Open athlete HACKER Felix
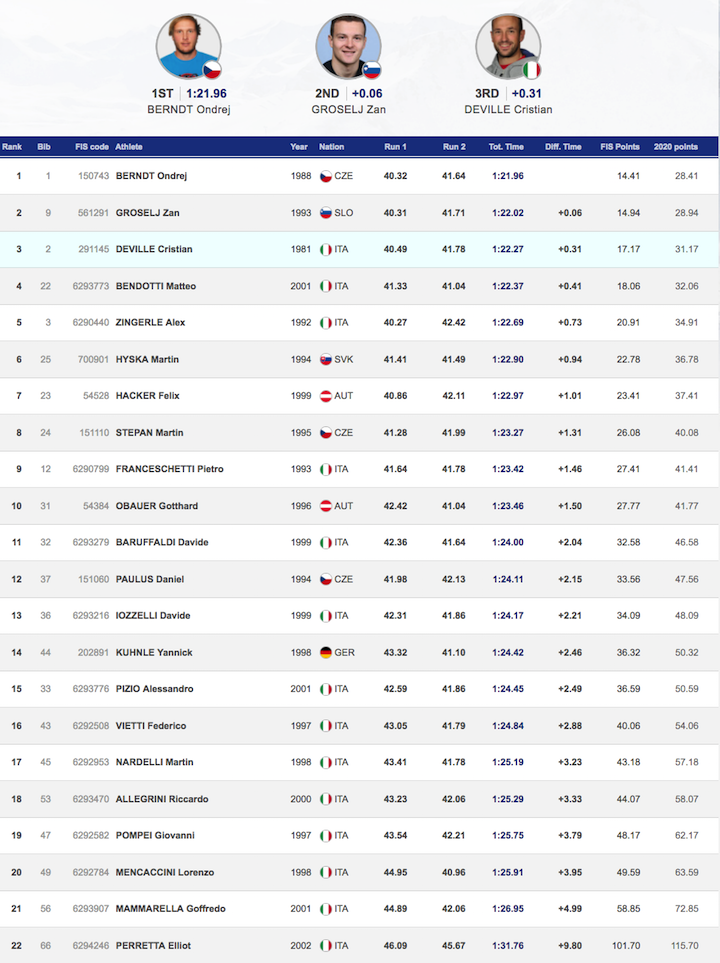 coord(147,396)
